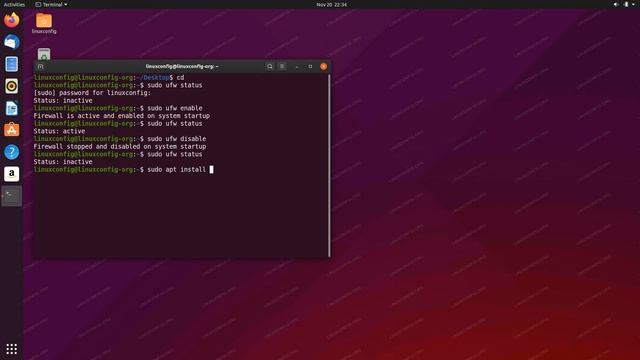Image resolution: width=640 pixels, height=360 pixels.
Task: Open the Amazon launcher in dock
Action: (11, 174)
